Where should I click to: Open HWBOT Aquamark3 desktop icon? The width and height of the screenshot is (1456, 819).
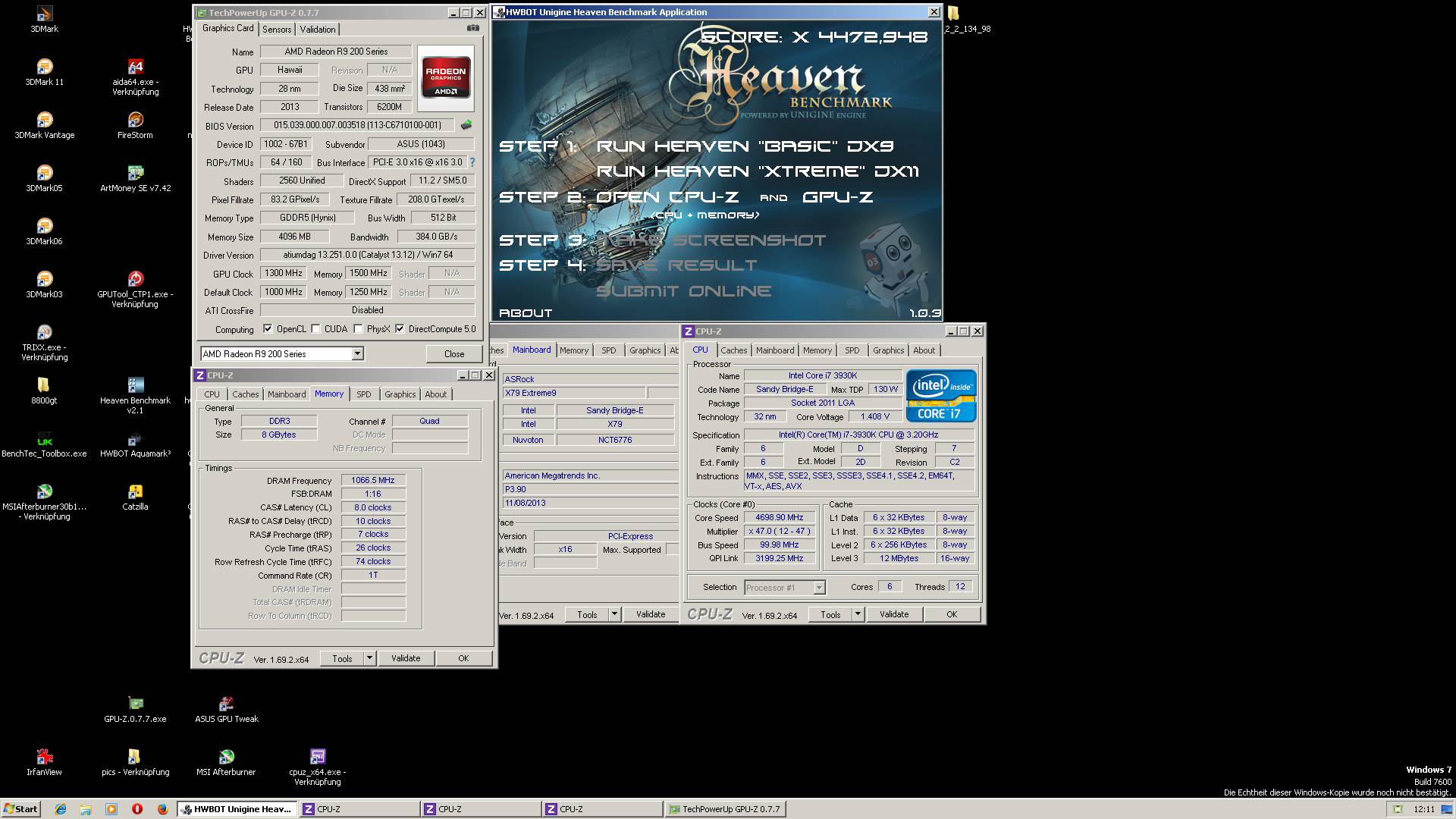point(135,444)
